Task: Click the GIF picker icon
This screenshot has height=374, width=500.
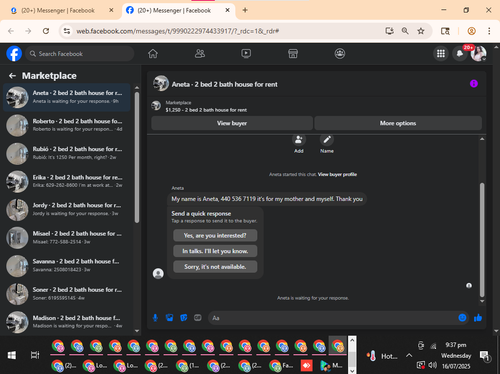Action: click(198, 318)
